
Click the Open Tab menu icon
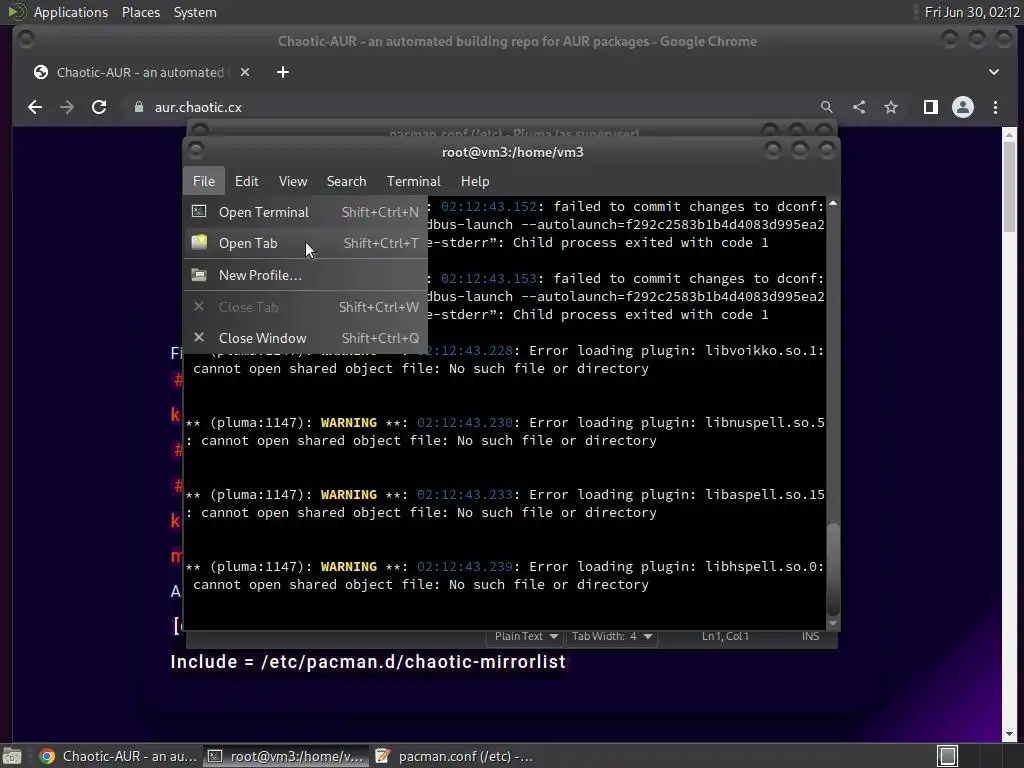pyautogui.click(x=199, y=242)
